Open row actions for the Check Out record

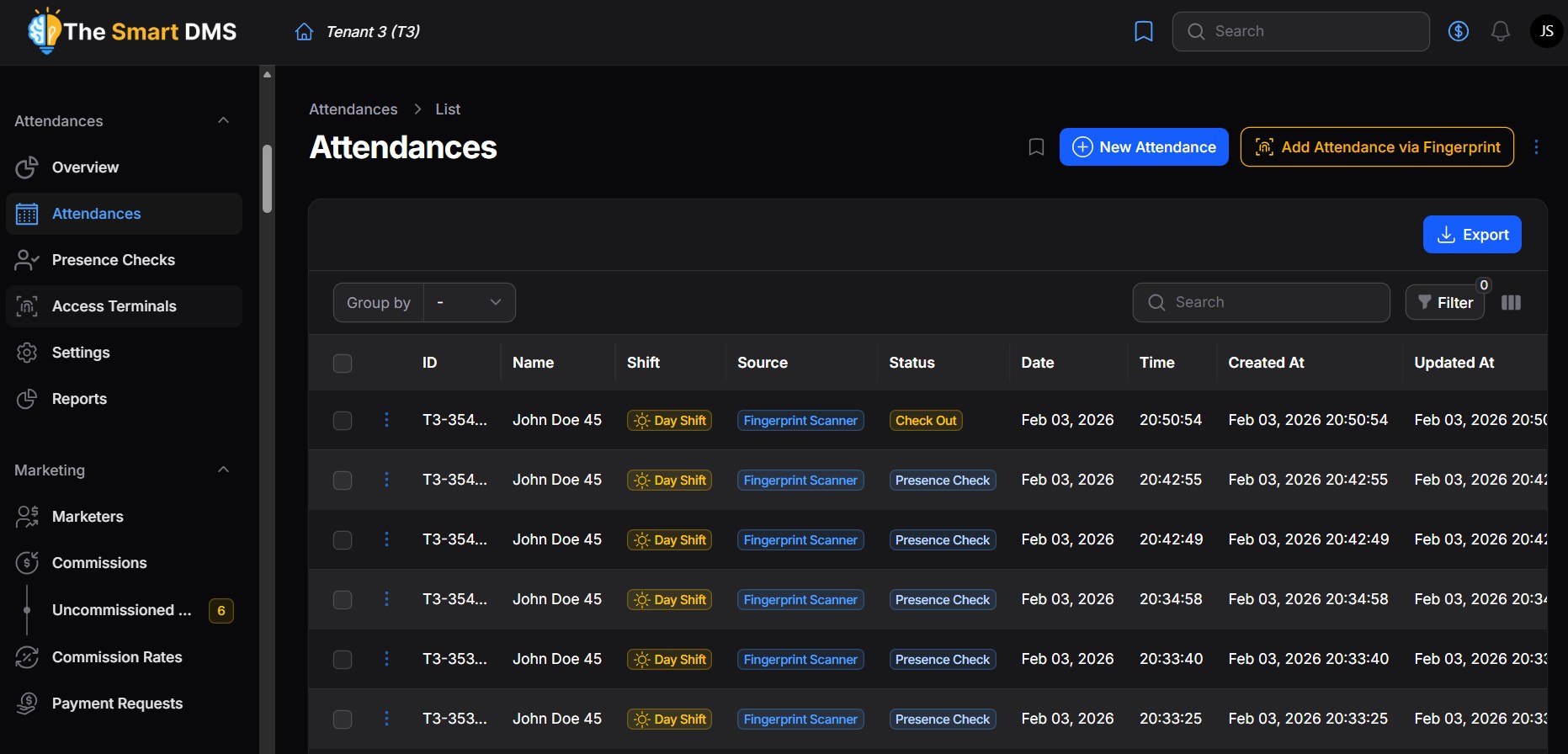386,420
